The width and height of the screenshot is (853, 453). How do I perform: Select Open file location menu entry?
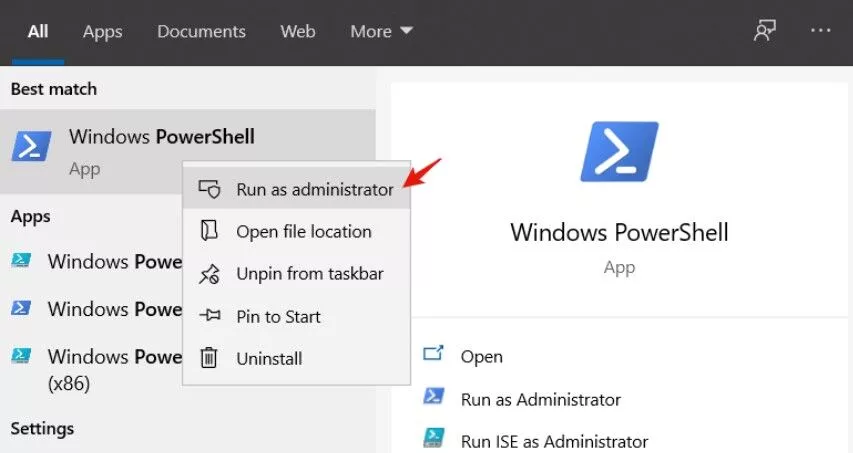point(296,231)
